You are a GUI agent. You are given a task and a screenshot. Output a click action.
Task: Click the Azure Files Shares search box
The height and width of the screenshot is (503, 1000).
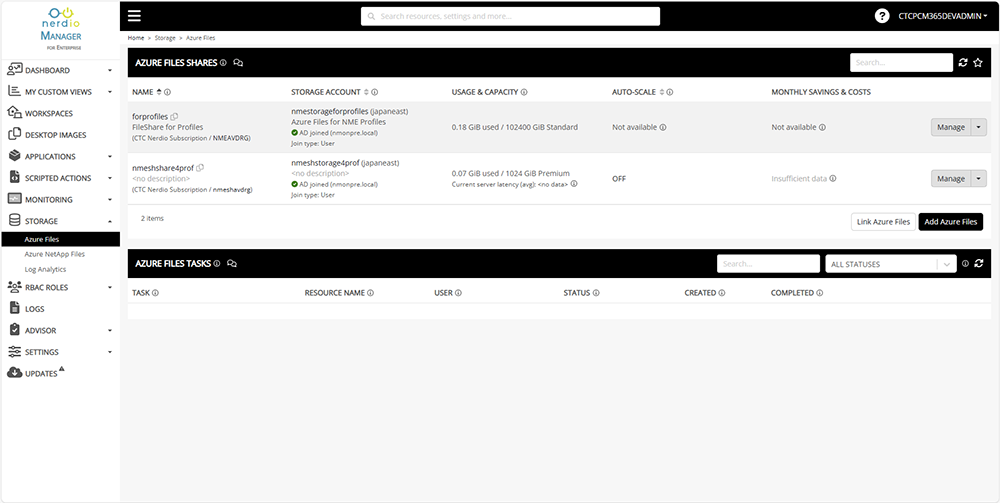(x=901, y=62)
